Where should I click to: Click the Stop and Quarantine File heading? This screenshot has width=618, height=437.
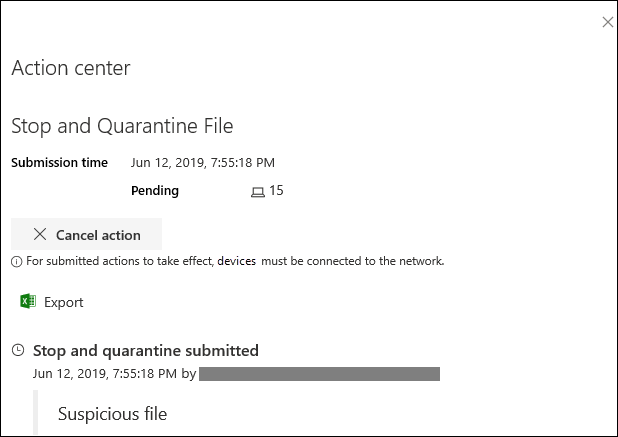click(x=121, y=126)
